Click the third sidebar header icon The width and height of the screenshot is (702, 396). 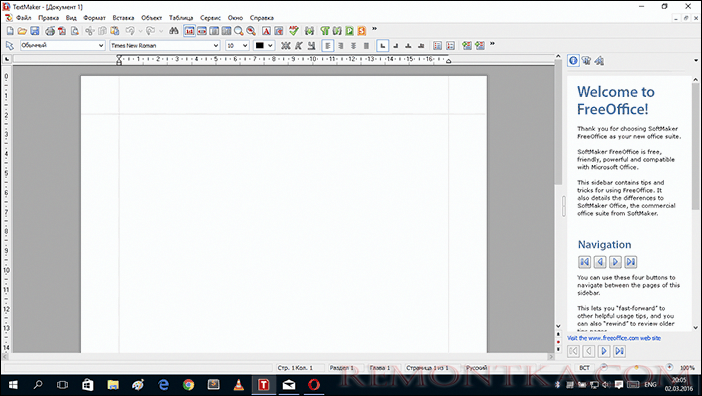tap(599, 60)
